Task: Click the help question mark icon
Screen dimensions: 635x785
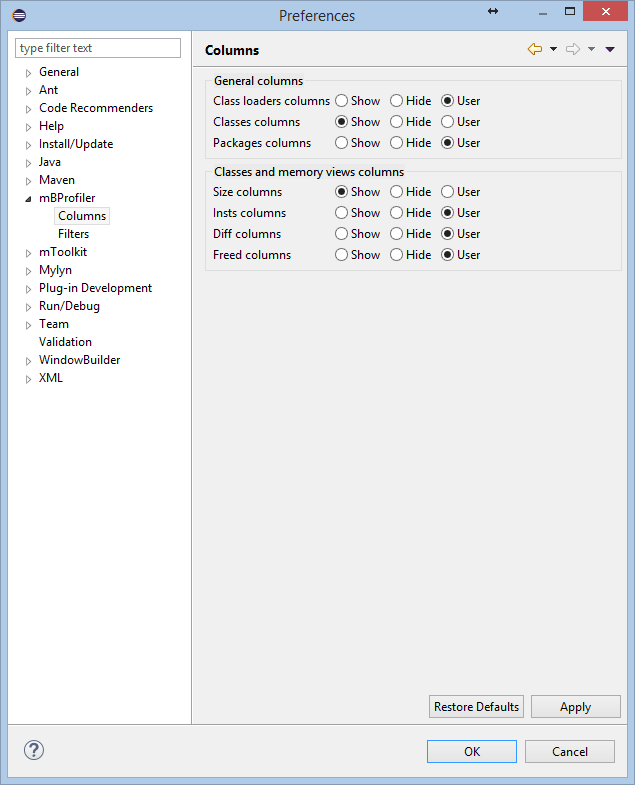Action: click(x=34, y=750)
